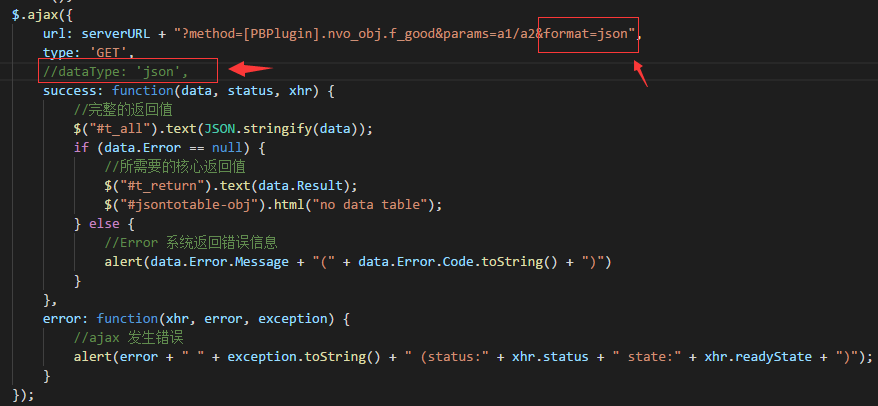Click the red arrow below format=json box
Image resolution: width=878 pixels, height=406 pixels.
(x=642, y=74)
